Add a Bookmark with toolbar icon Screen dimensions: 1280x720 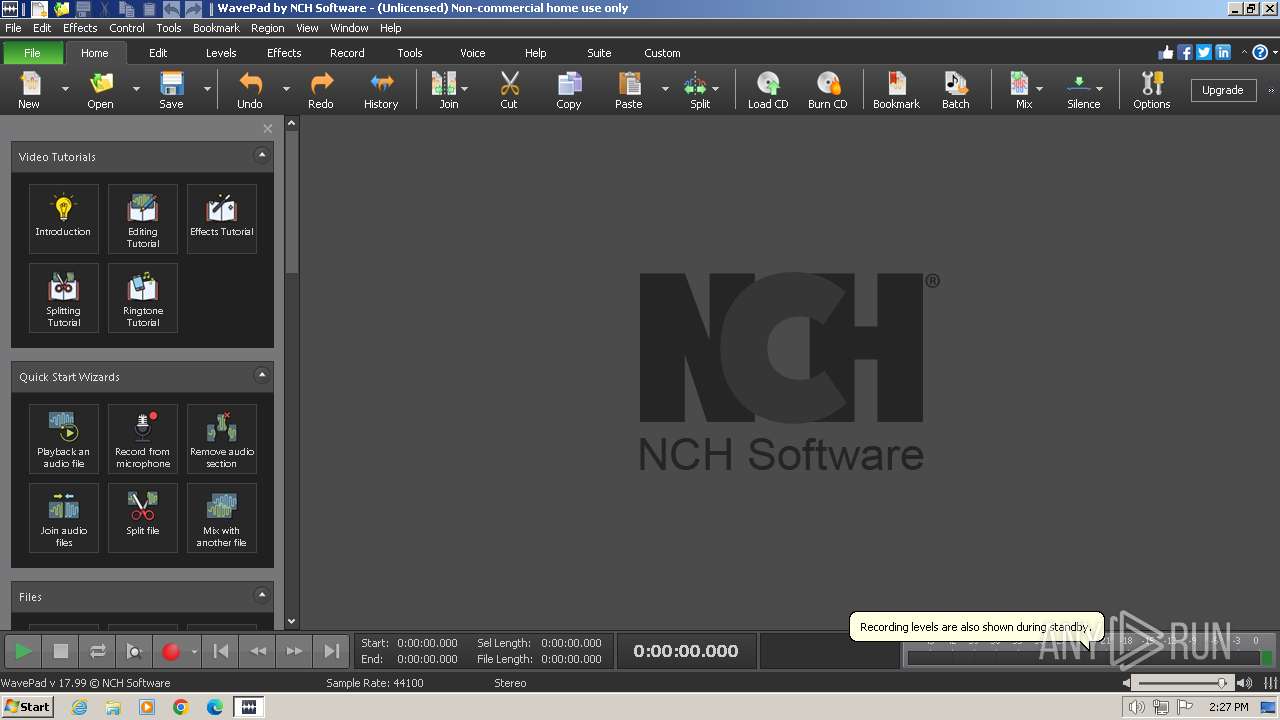[x=896, y=89]
